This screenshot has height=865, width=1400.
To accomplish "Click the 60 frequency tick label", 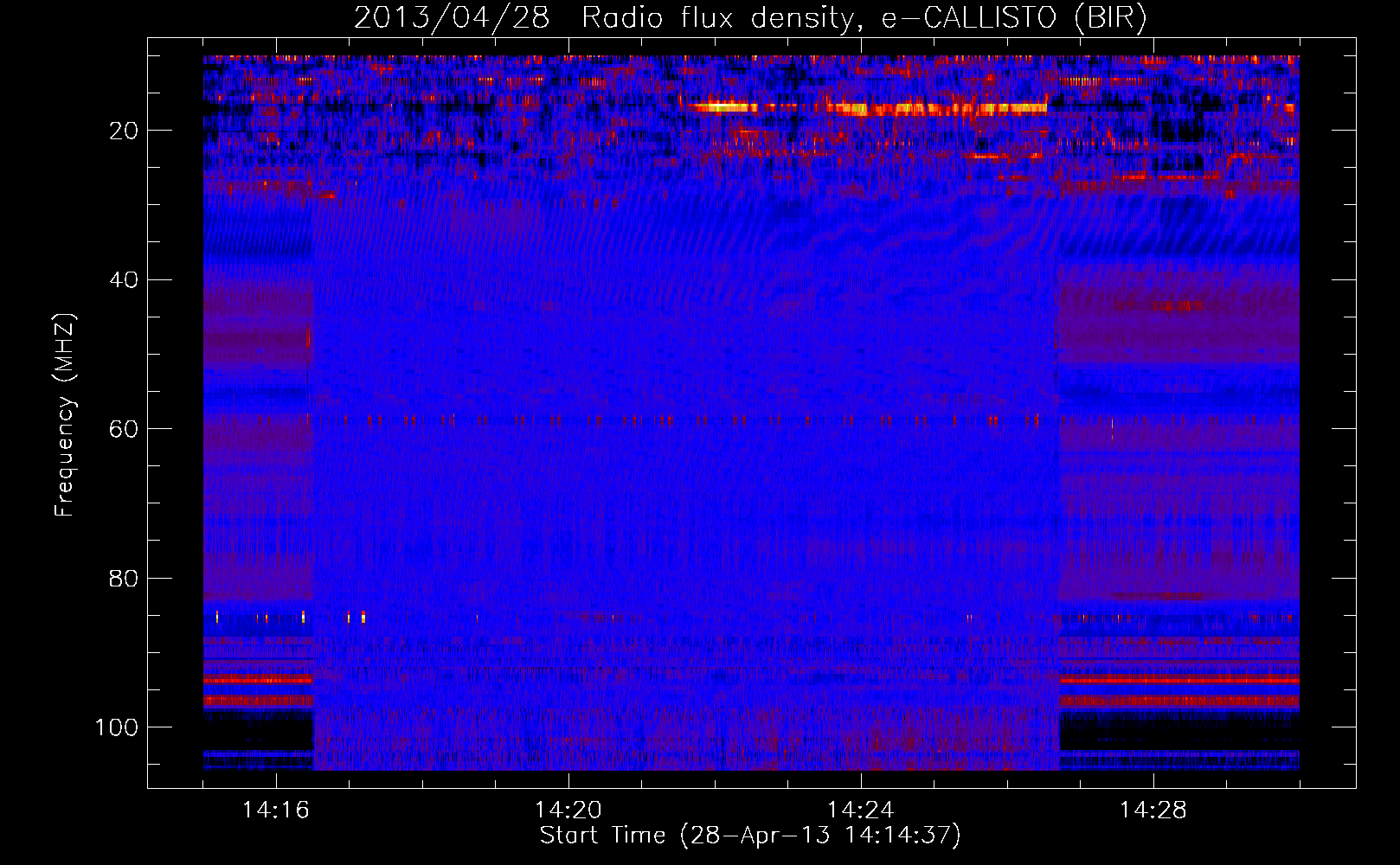I will pos(124,429).
